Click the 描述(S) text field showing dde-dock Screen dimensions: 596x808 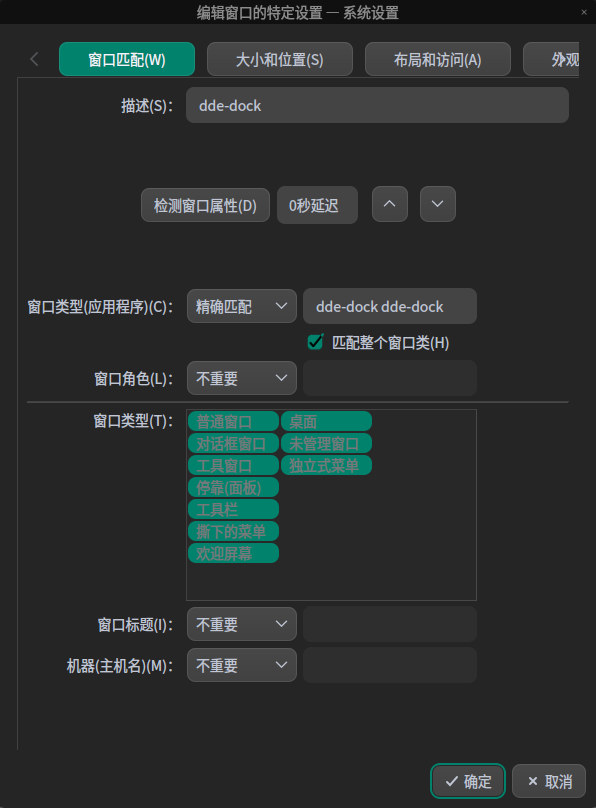377,104
